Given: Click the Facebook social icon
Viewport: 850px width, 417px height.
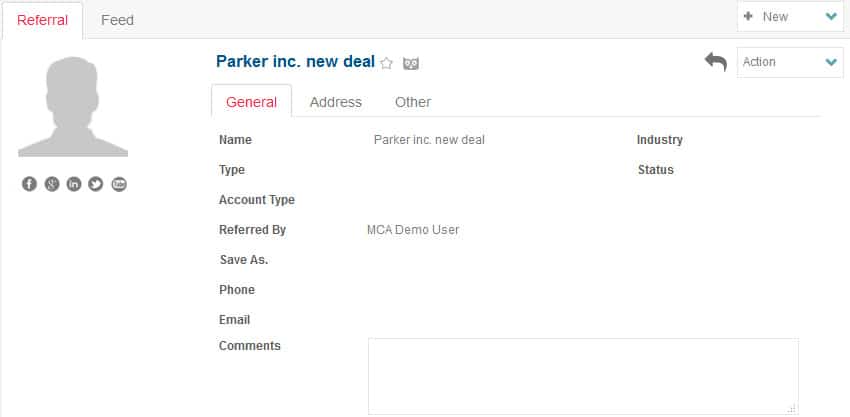Looking at the screenshot, I should (29, 184).
